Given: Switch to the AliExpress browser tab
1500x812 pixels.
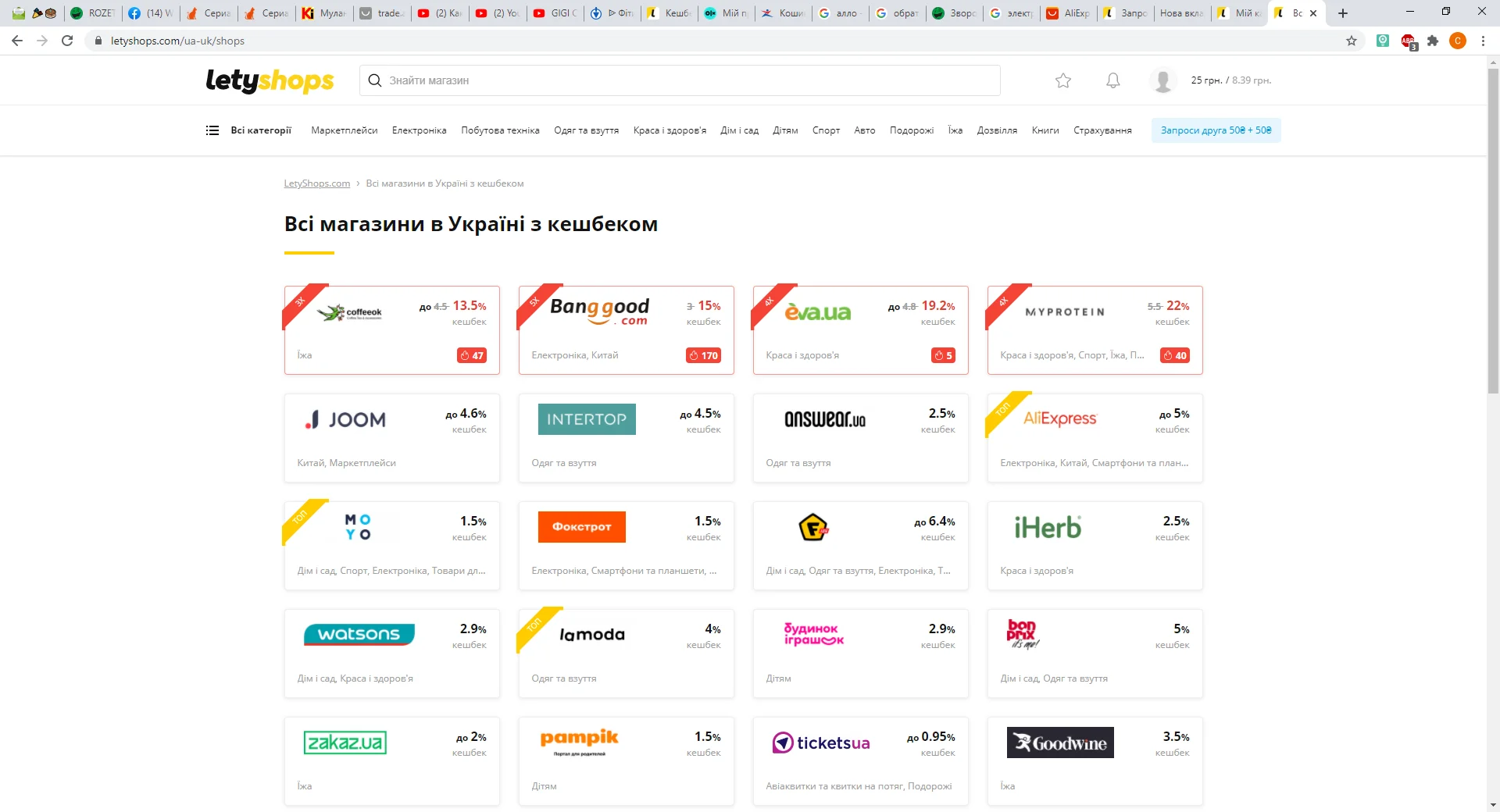Looking at the screenshot, I should tap(1069, 13).
